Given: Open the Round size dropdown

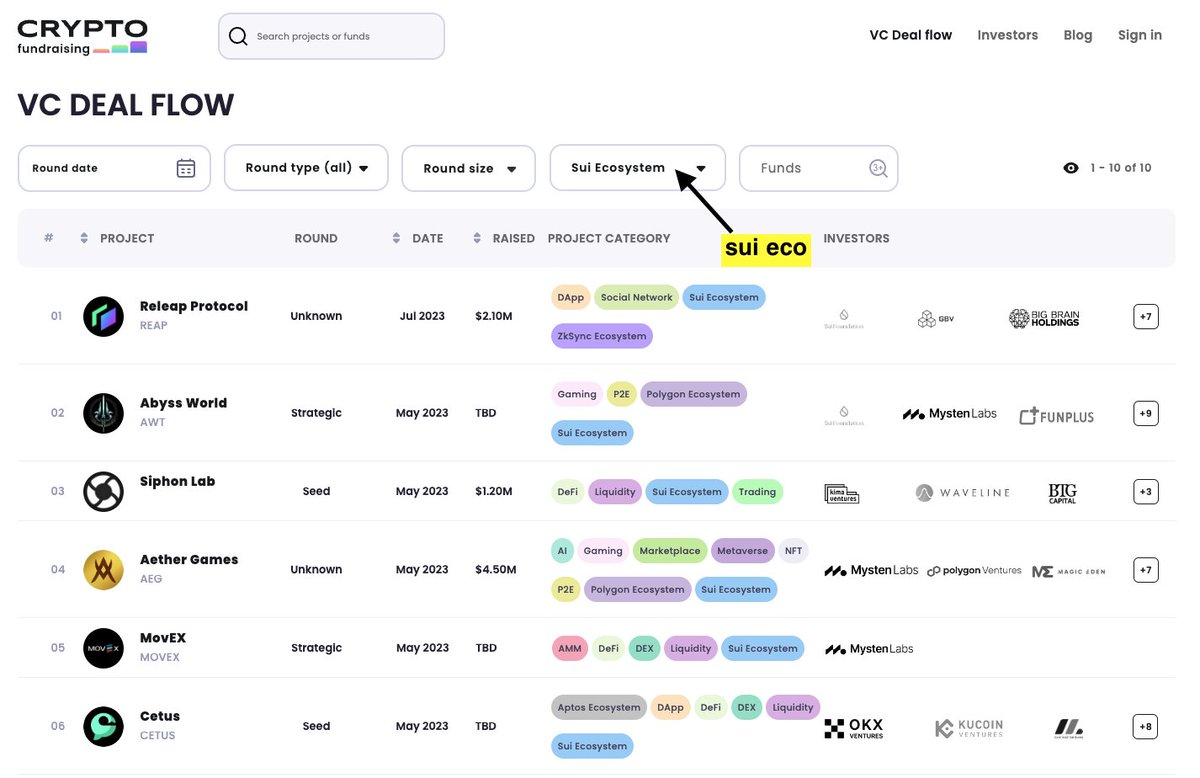Looking at the screenshot, I should pyautogui.click(x=470, y=168).
